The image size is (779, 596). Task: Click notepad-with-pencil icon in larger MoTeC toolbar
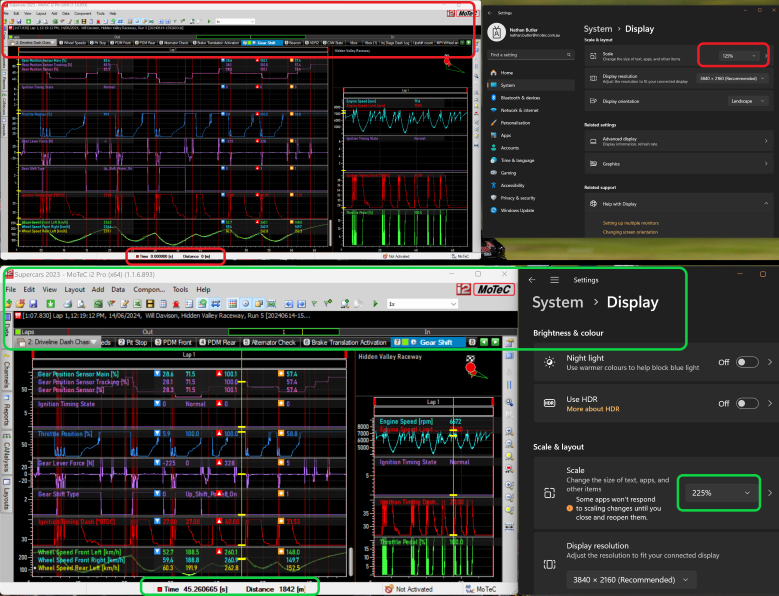pos(124,303)
